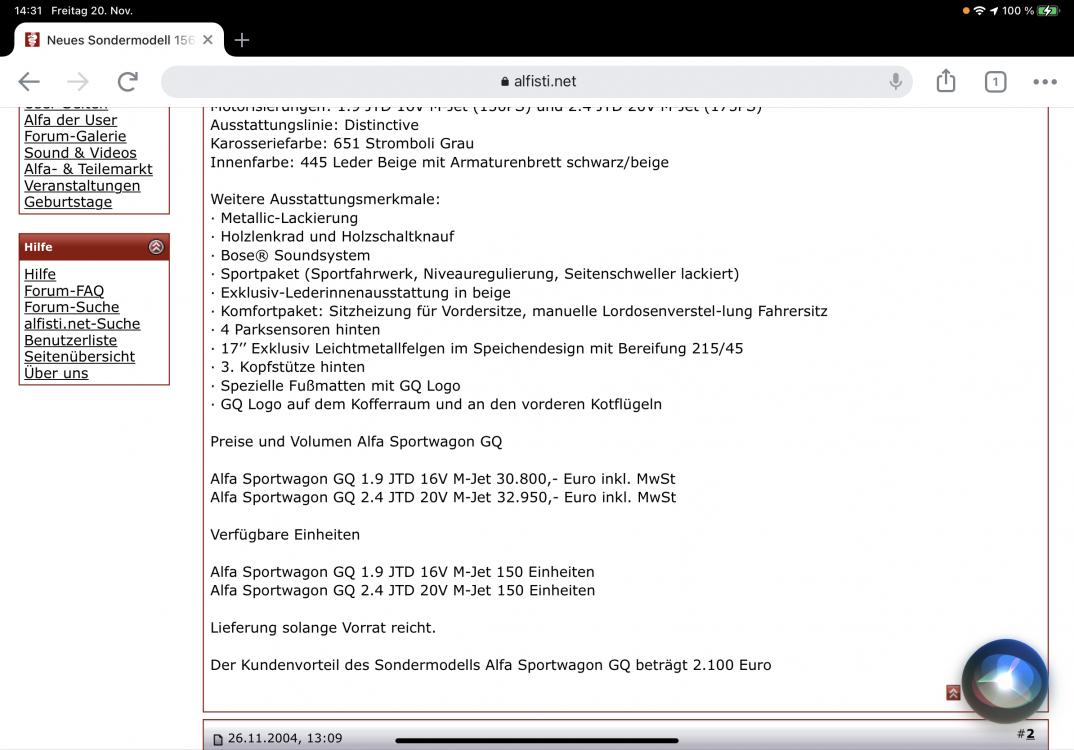Close the Neues Sondermodell tab
1074x750 pixels.
point(208,40)
